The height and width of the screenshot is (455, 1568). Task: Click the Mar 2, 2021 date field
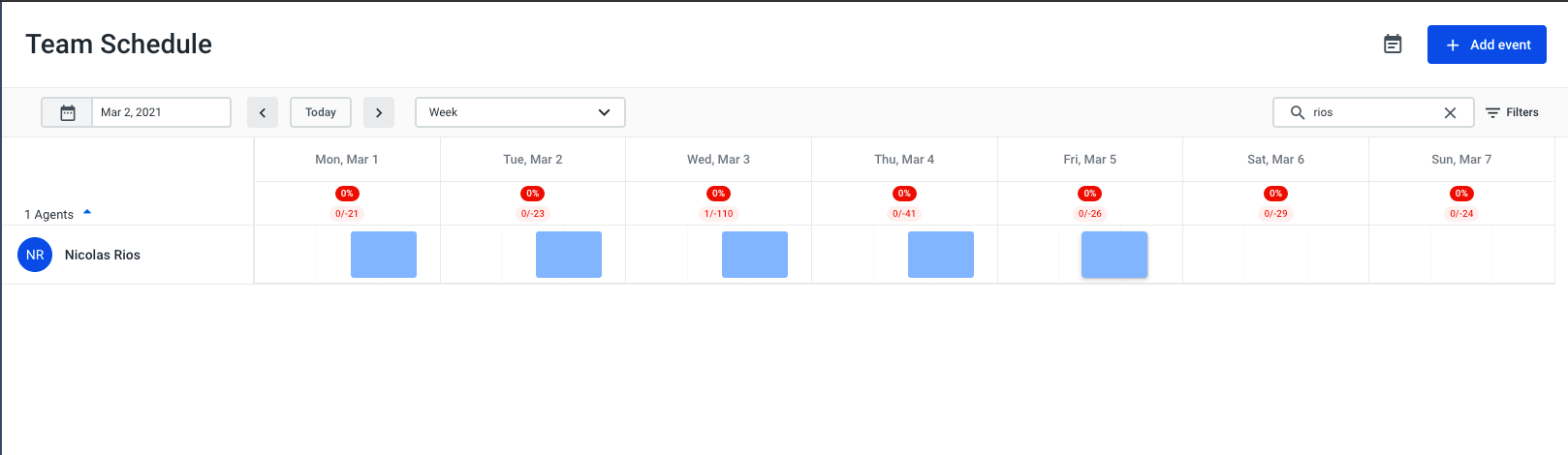pyautogui.click(x=161, y=112)
